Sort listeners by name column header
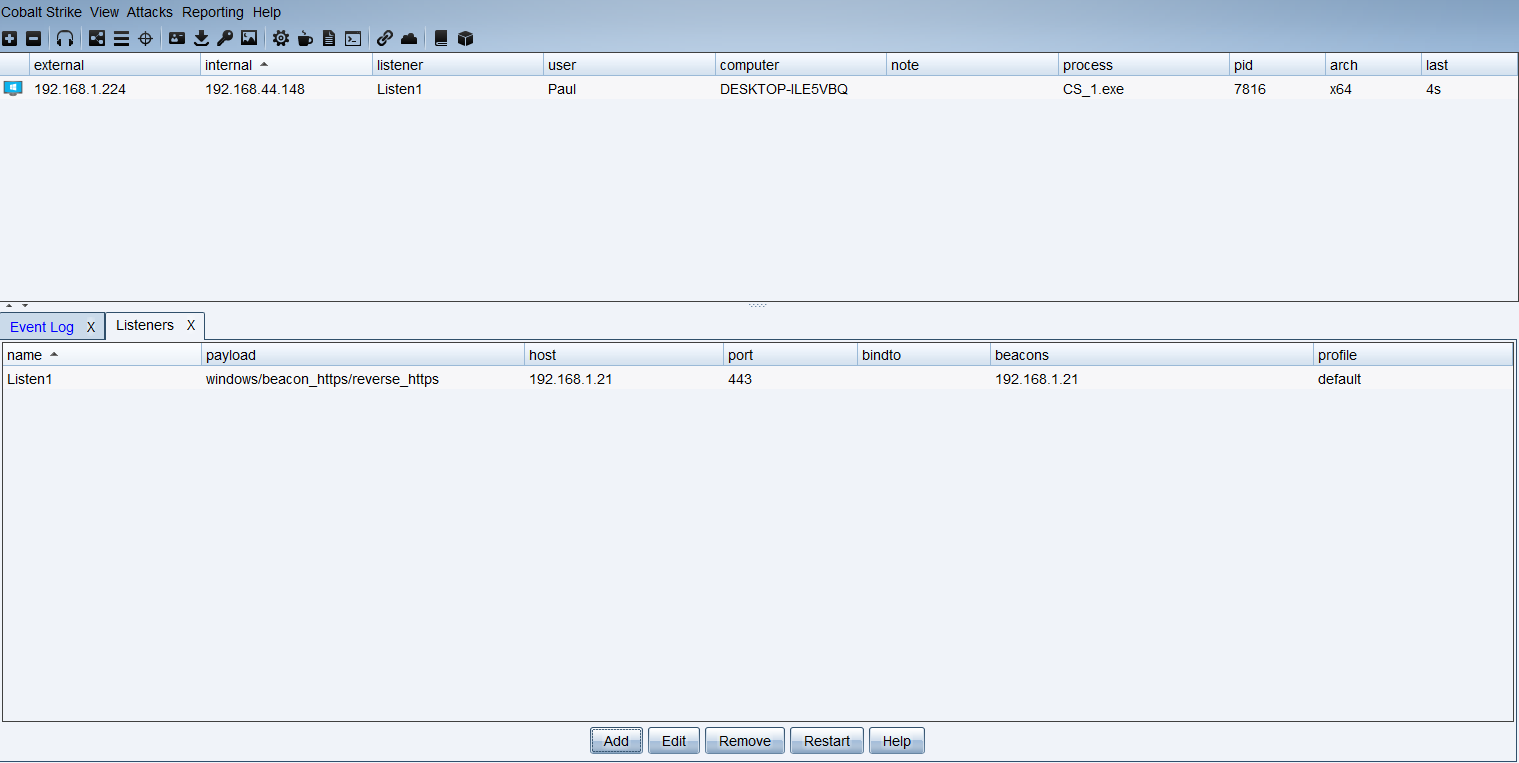1519x763 pixels. coord(102,355)
